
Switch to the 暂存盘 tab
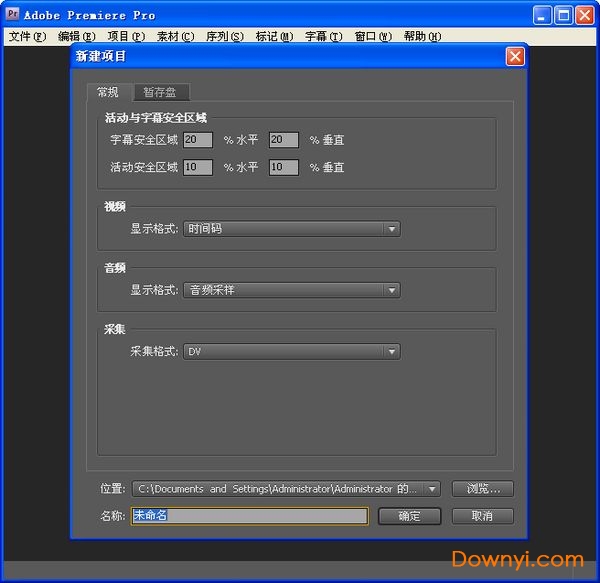click(161, 92)
